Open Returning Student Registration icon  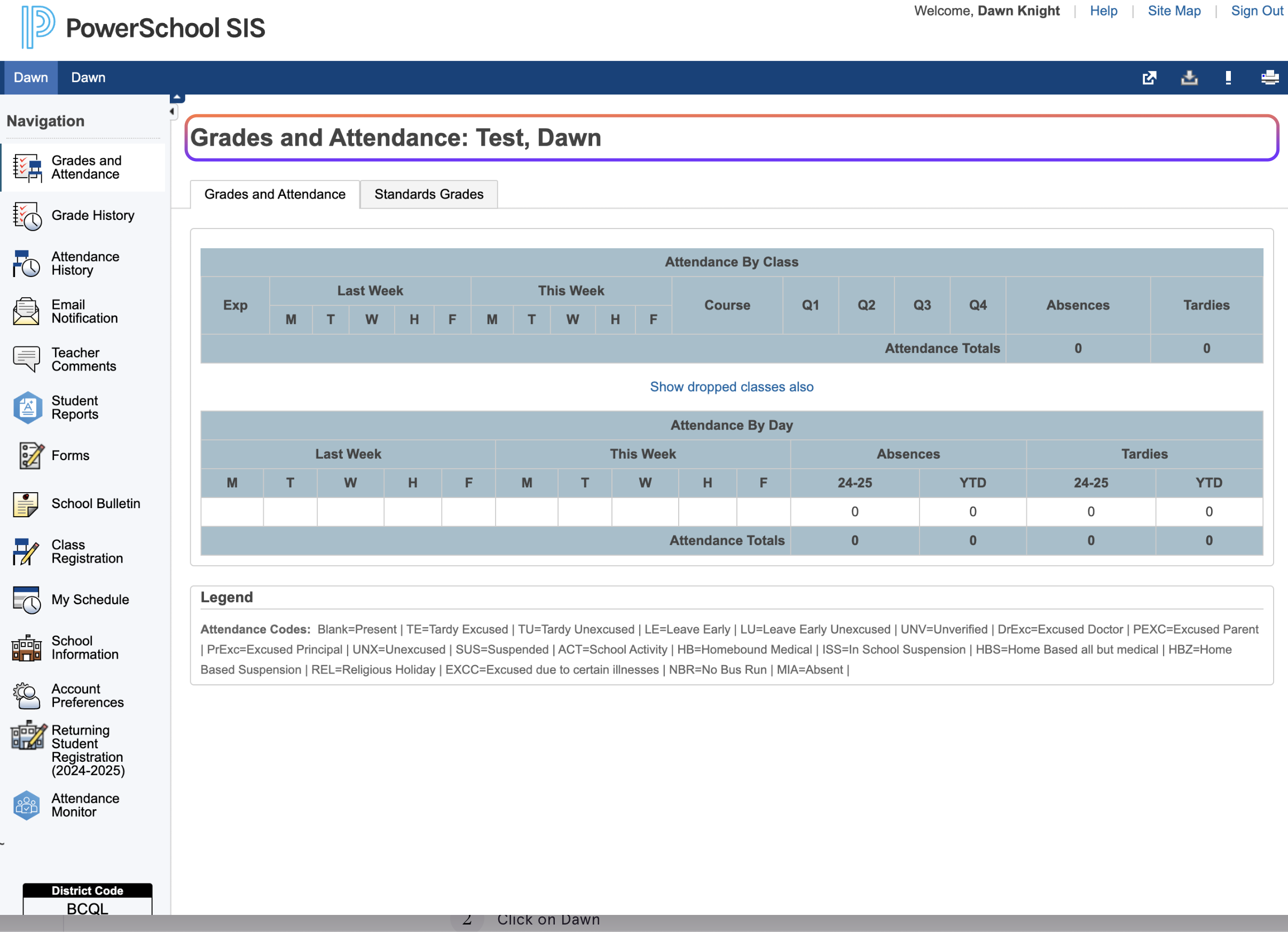28,736
